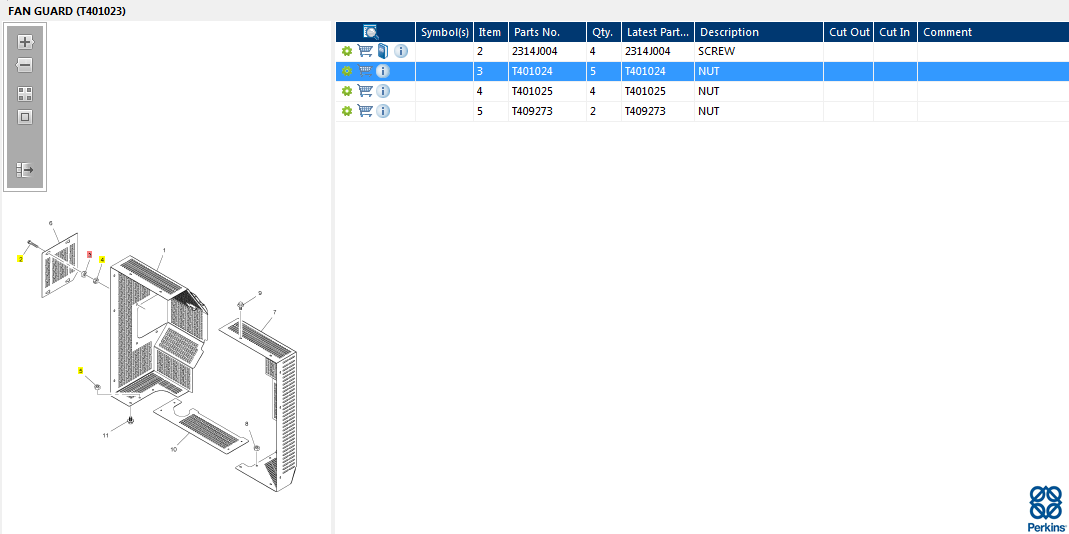
Task: Select the four-squares grid view icon
Action: (25, 94)
